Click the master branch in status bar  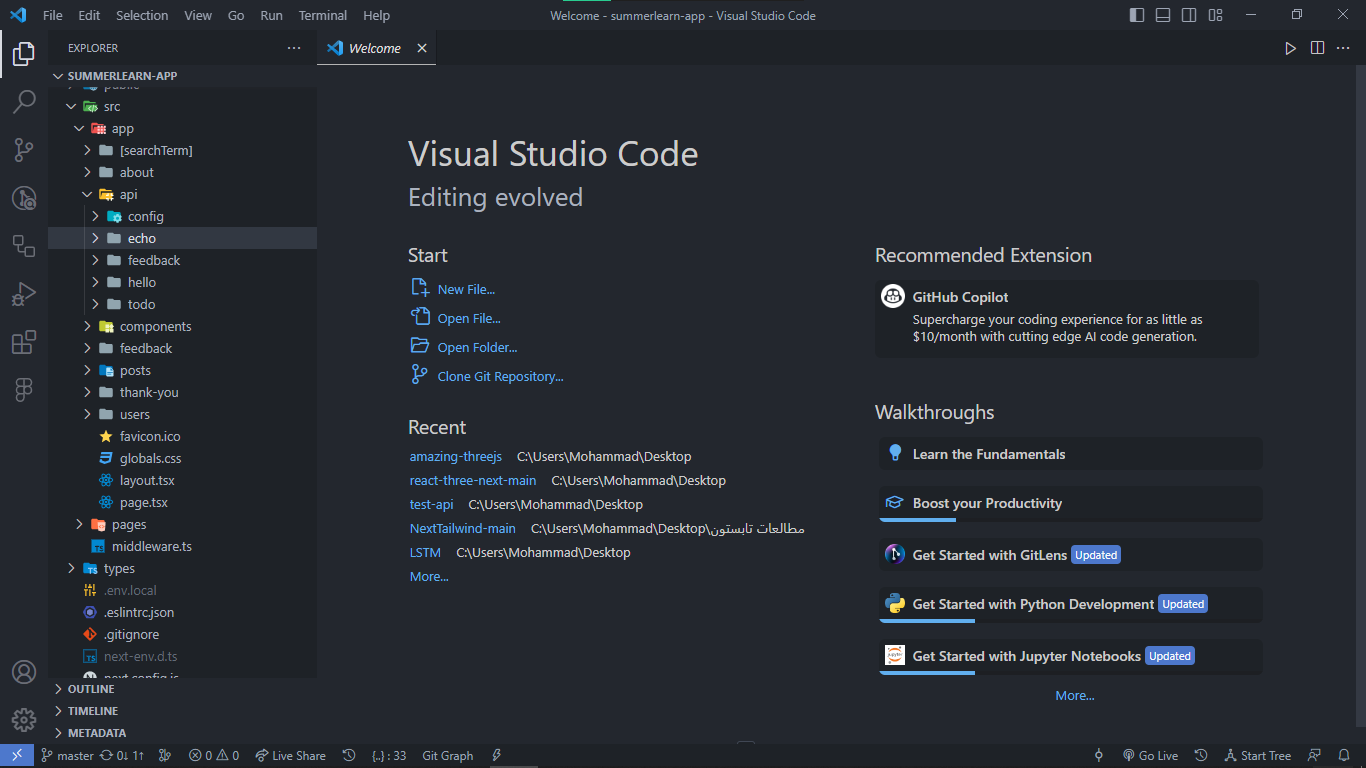coord(67,756)
